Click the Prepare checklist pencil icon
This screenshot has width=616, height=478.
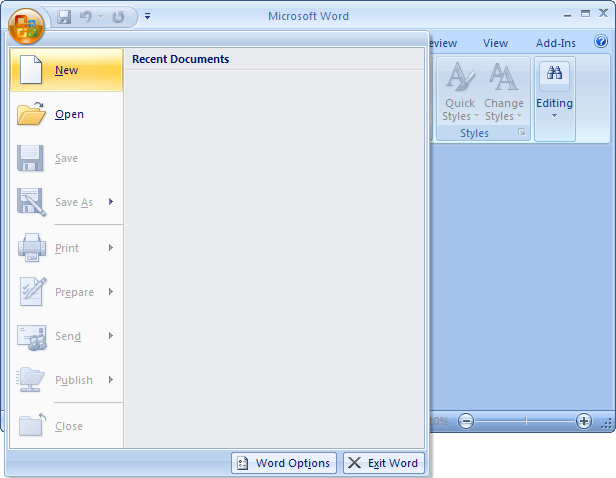[33, 291]
